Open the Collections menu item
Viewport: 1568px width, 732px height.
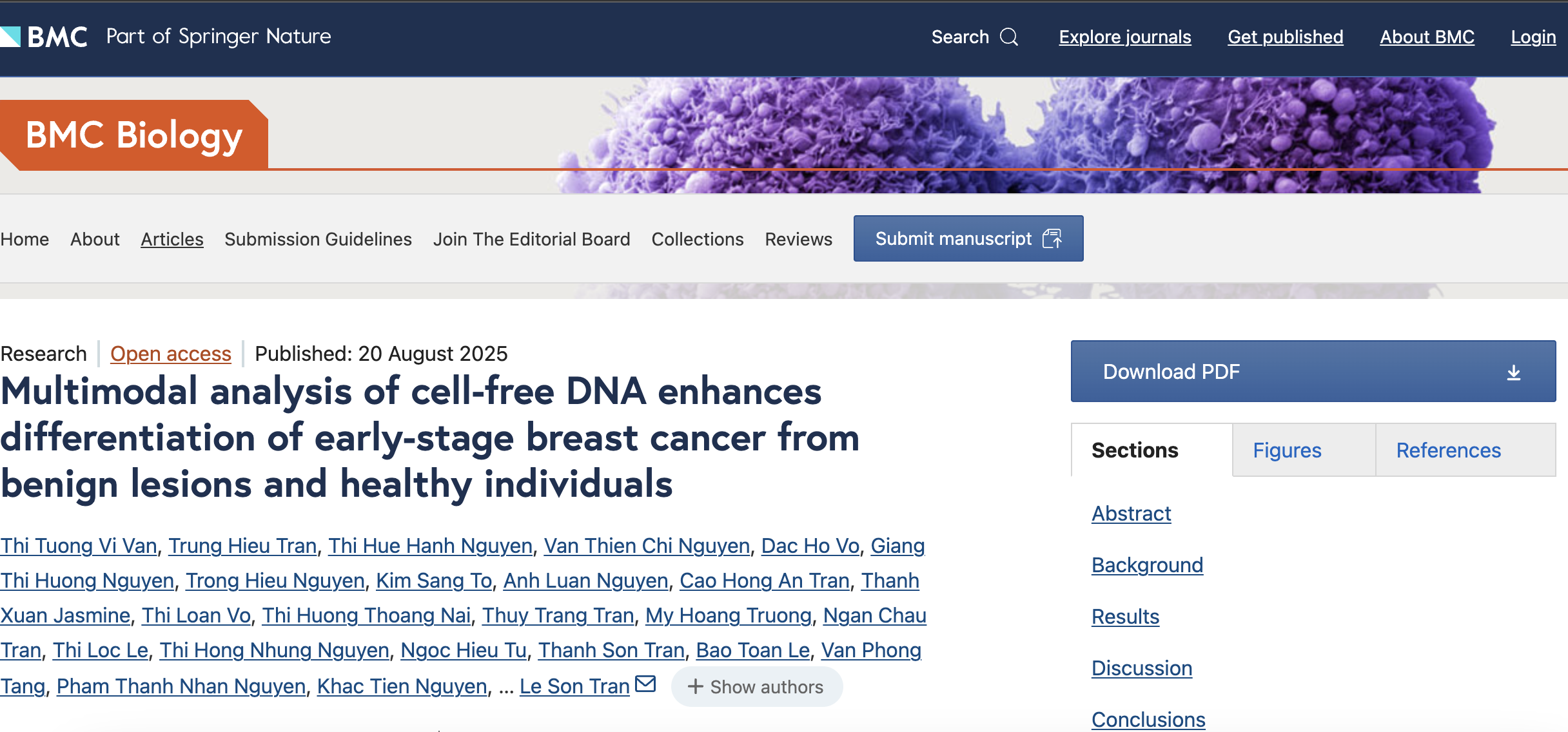698,238
